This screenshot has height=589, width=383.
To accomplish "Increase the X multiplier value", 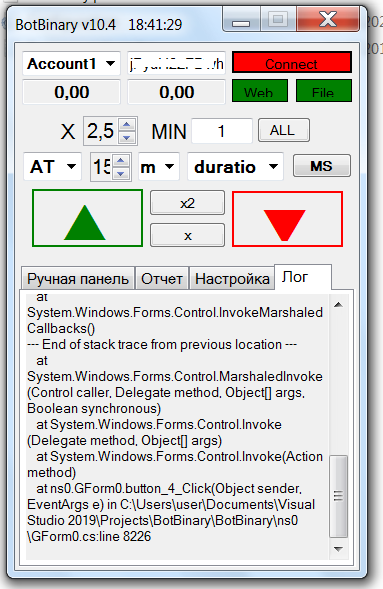I will [127, 124].
